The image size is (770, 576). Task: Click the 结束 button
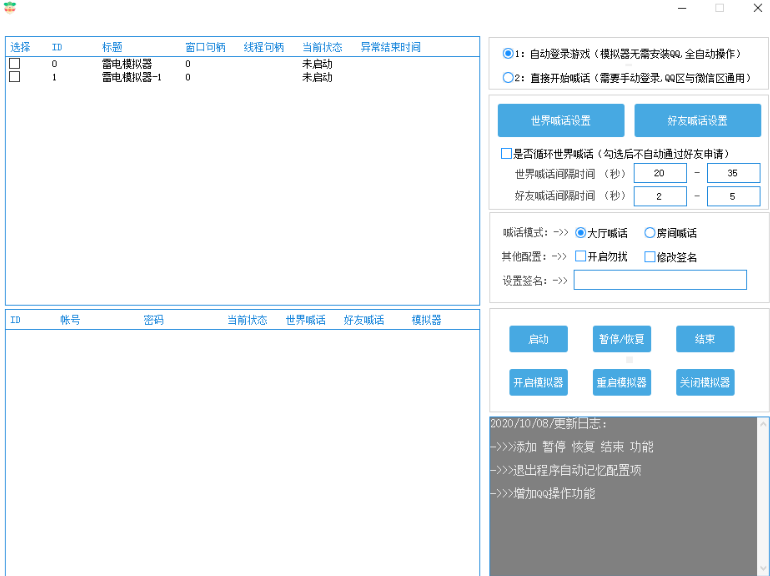tap(704, 339)
